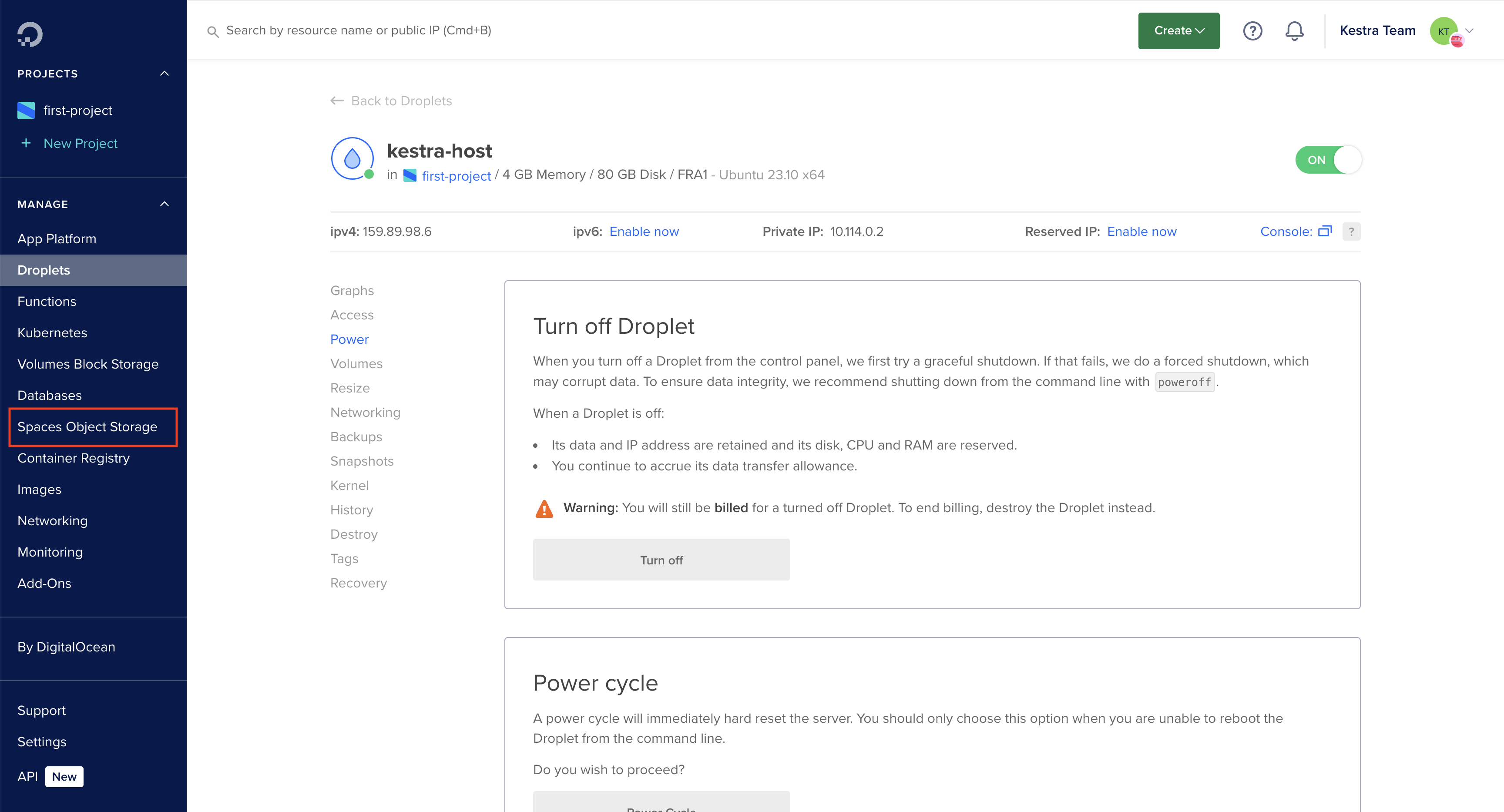Collapse the Projects sidebar section
This screenshot has width=1504, height=812.
click(x=164, y=74)
